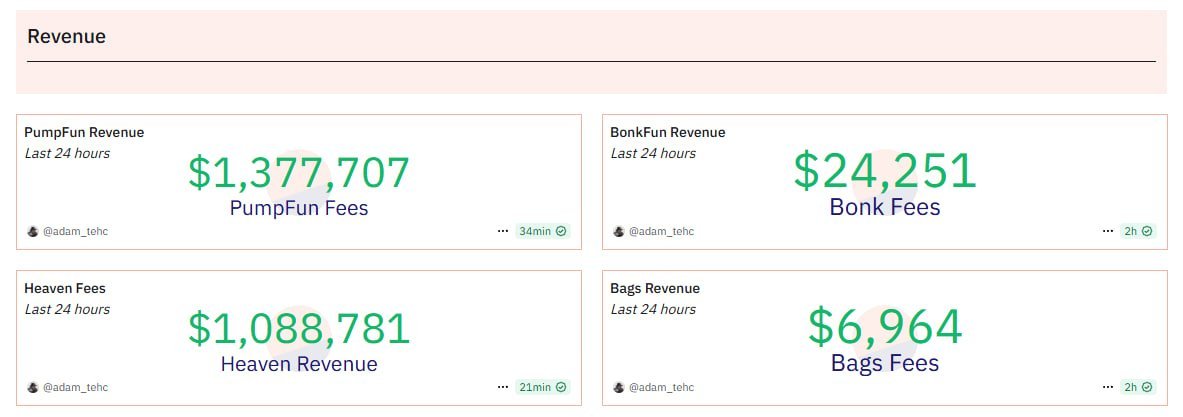The image size is (1183, 417).
Task: Click the $1,088,781 counter value
Action: [299, 329]
